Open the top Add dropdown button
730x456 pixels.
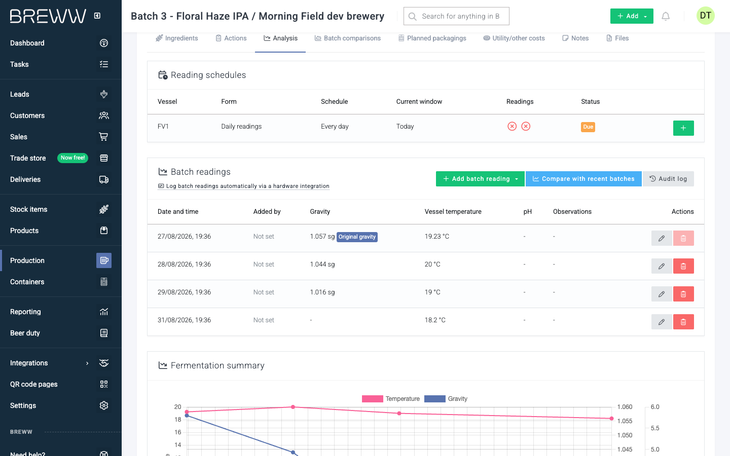[631, 16]
